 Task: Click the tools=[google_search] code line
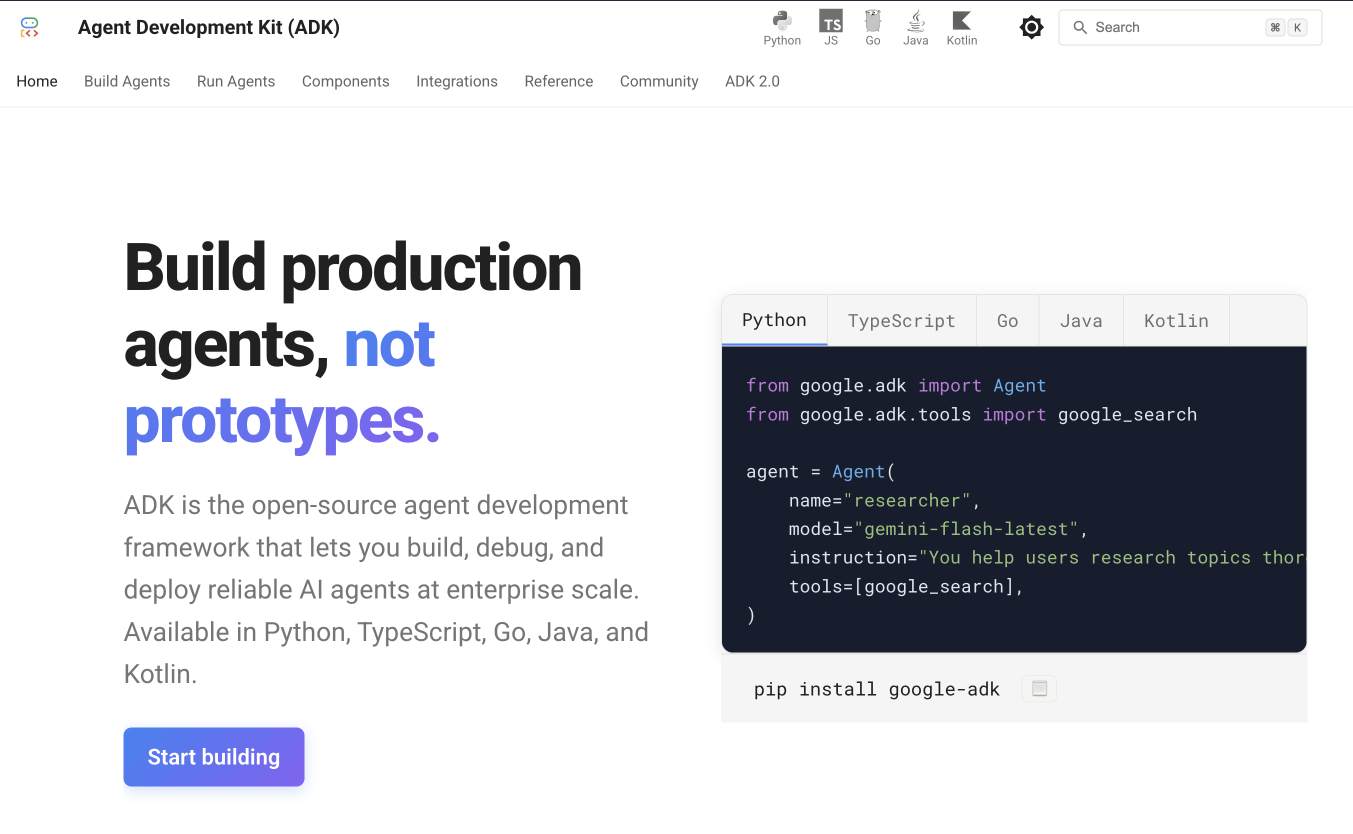pyautogui.click(x=906, y=586)
